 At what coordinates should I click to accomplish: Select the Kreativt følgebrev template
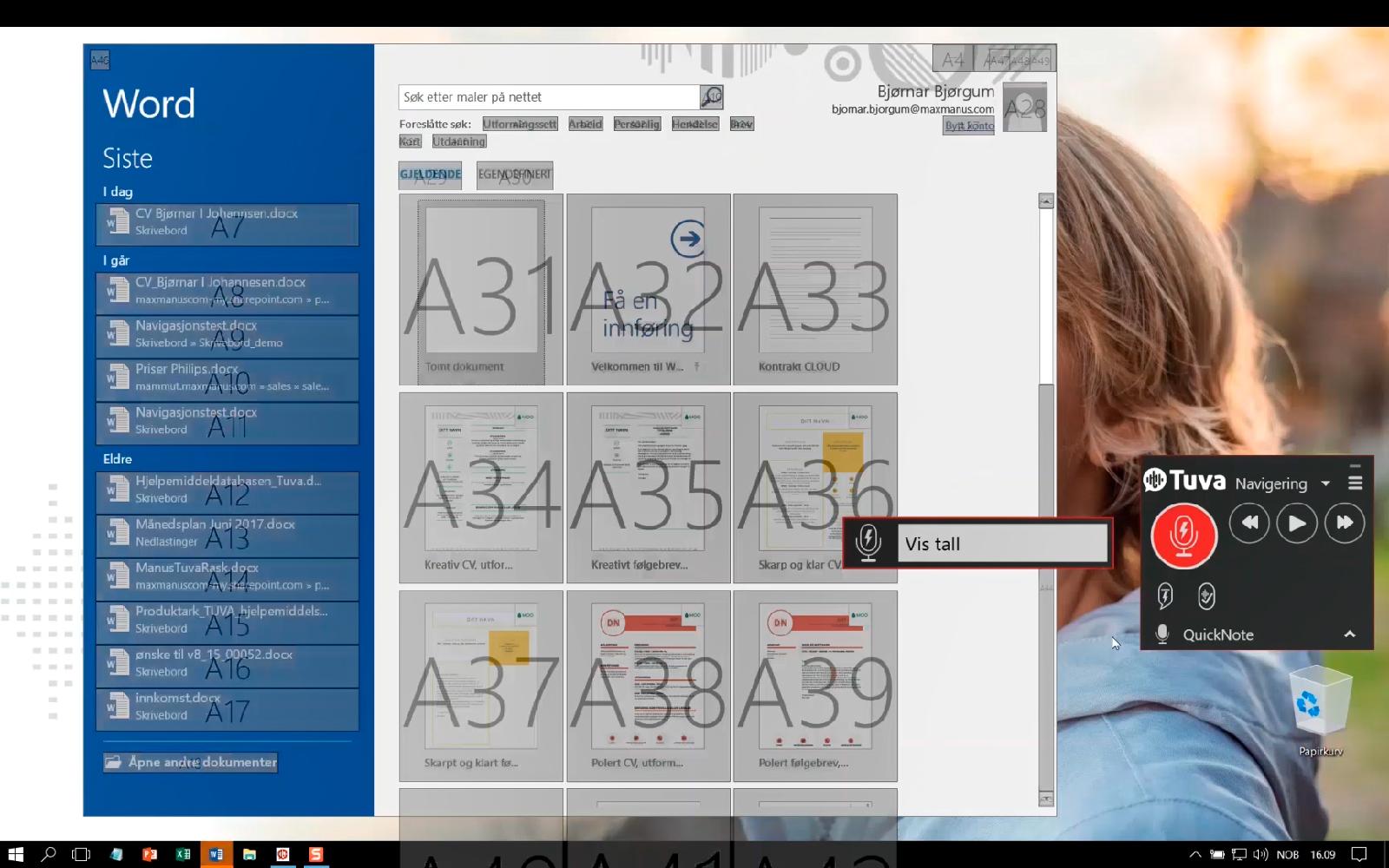tap(648, 488)
